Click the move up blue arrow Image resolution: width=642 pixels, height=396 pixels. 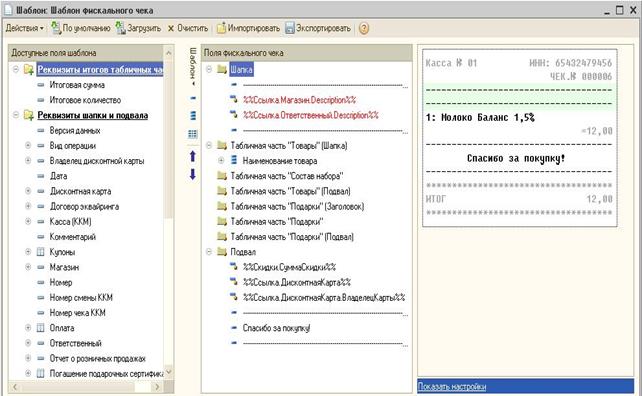(x=193, y=156)
